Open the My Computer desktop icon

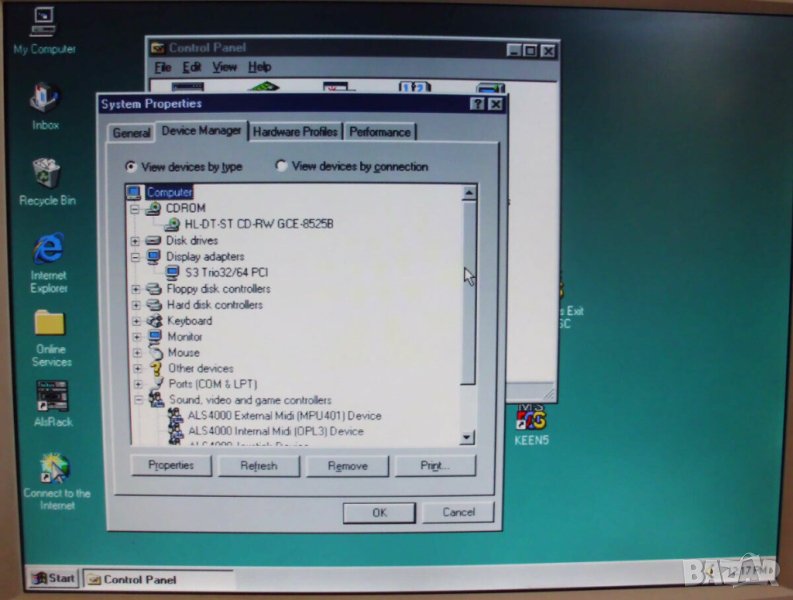coord(42,24)
